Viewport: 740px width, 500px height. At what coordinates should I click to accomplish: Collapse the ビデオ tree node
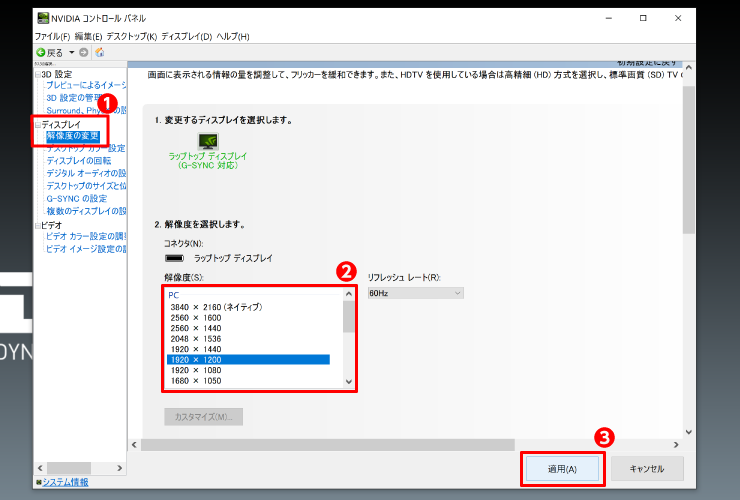[x=38, y=226]
